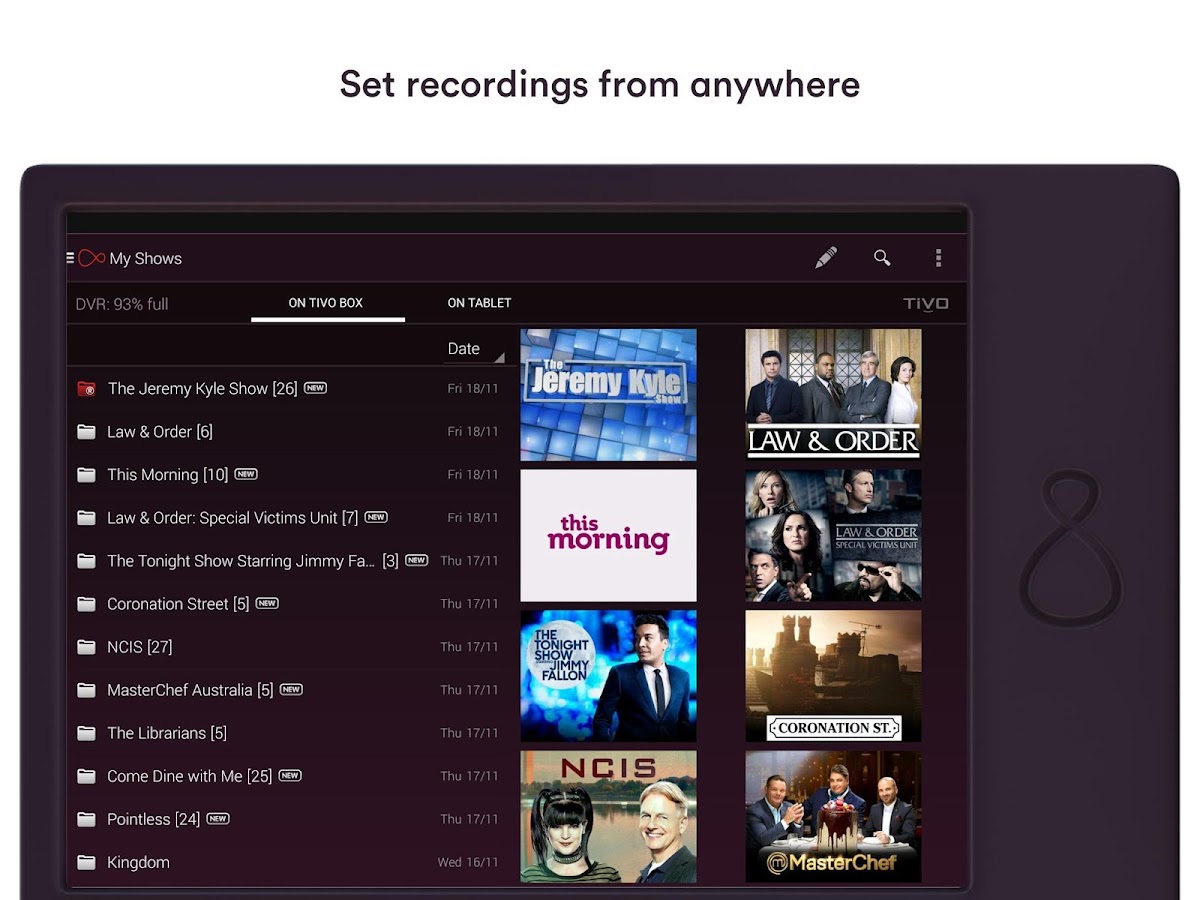Click NEW badge on Come Dine with Me

[x=290, y=775]
